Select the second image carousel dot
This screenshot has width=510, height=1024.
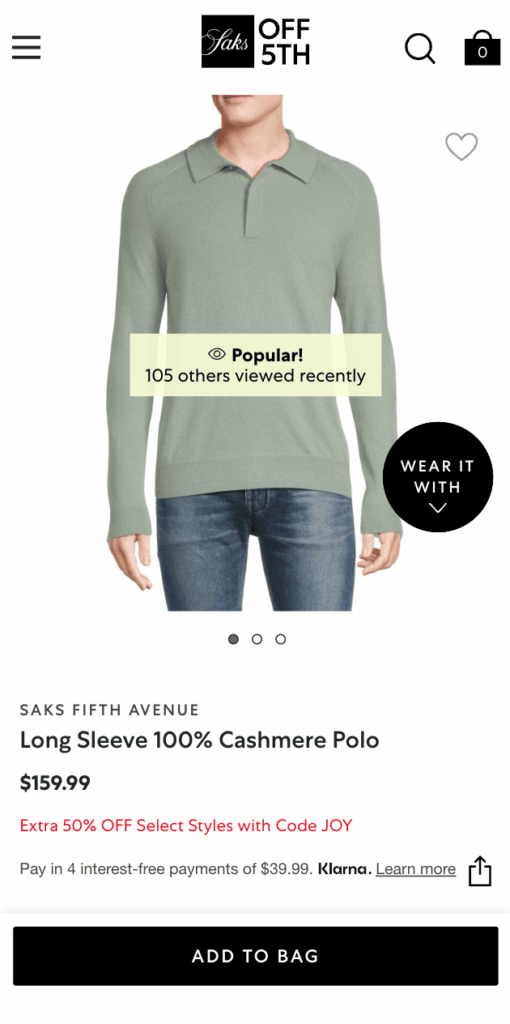click(x=257, y=639)
